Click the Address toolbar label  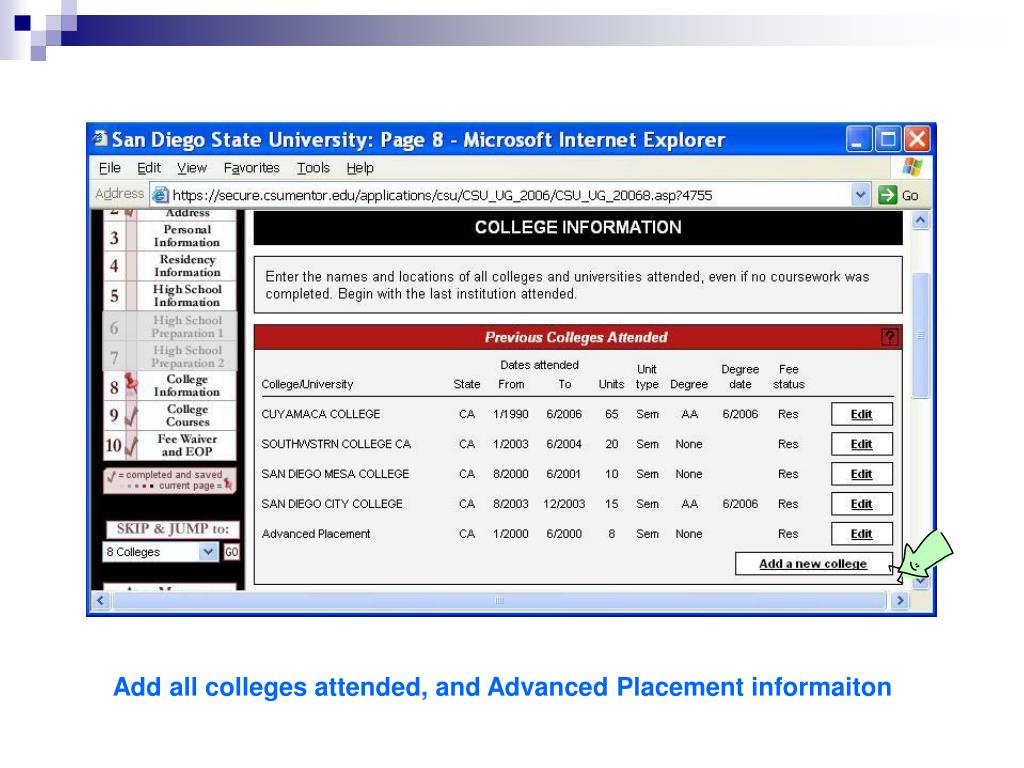119,194
